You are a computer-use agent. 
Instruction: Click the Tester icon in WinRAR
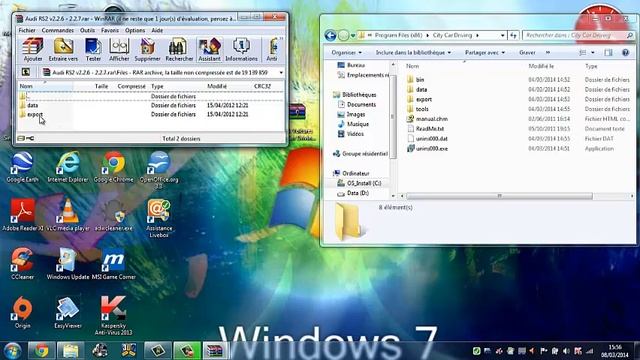[93, 49]
